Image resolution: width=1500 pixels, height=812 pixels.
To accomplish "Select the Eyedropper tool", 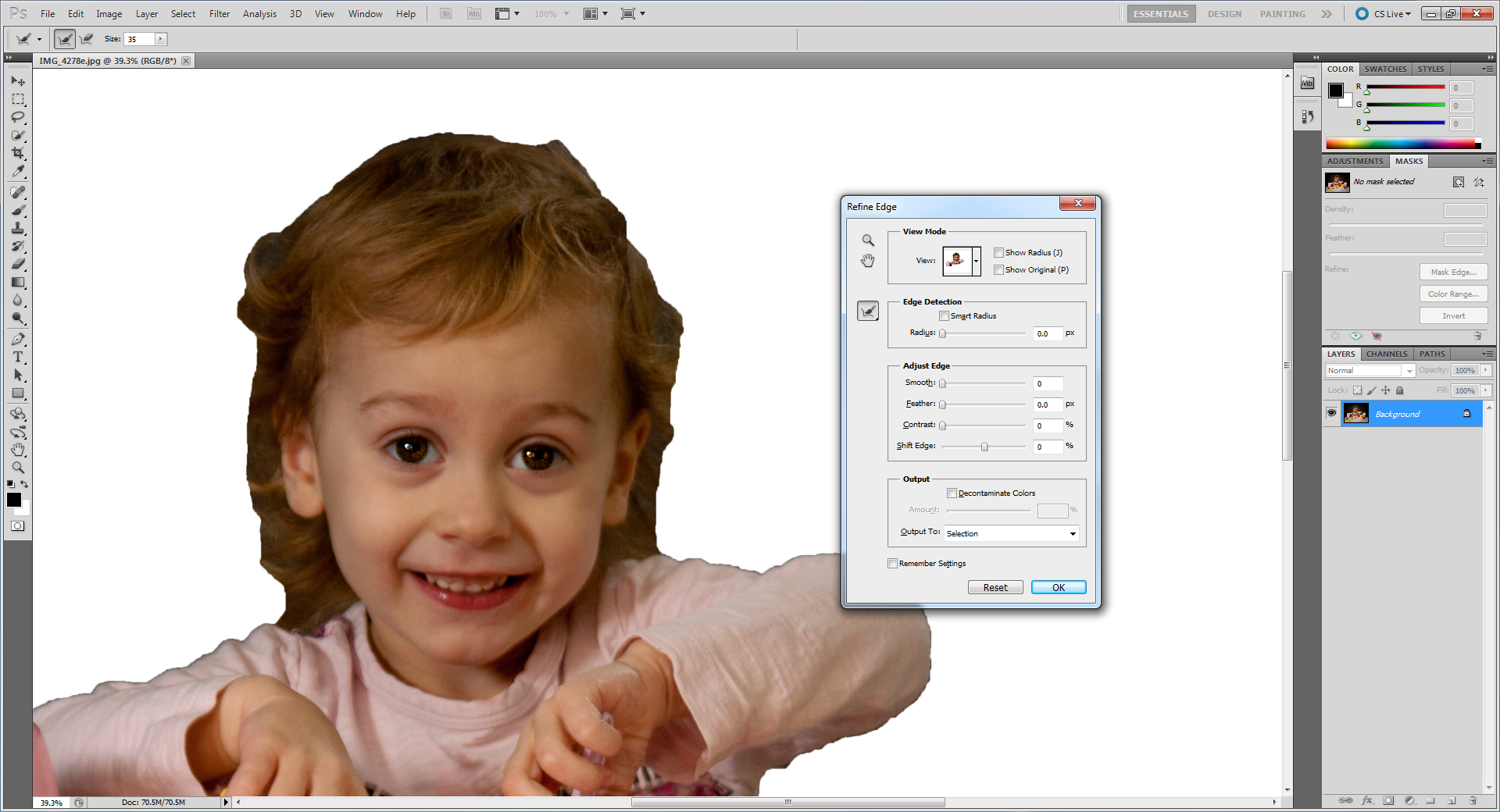I will click(x=18, y=171).
